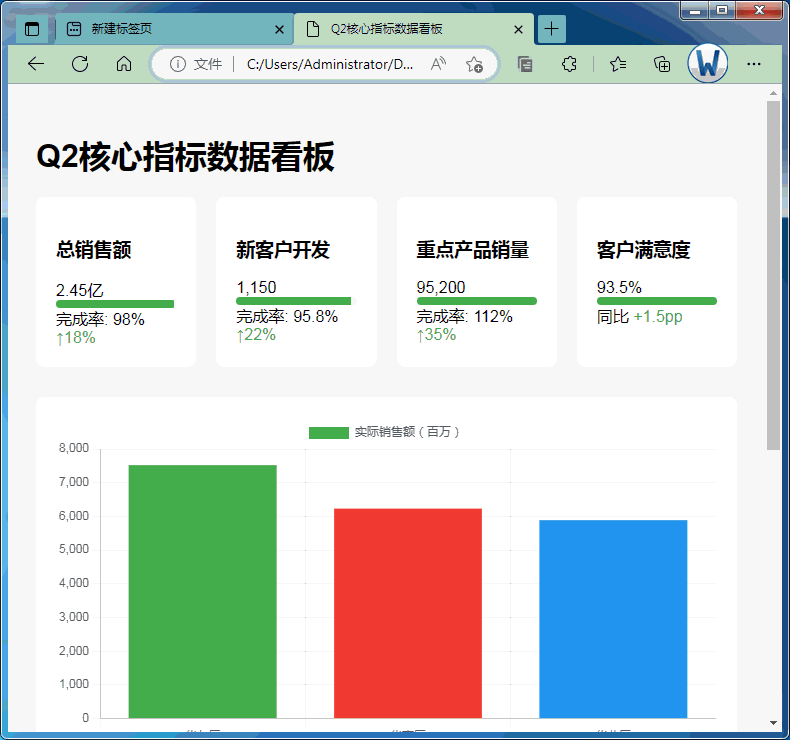Click the 总销售额 progress bar

coord(115,304)
